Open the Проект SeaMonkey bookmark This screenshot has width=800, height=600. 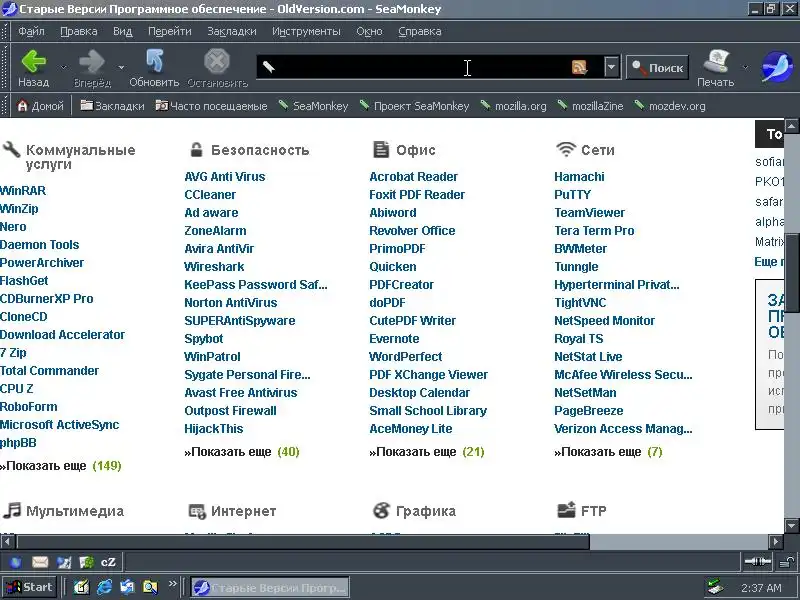414,106
